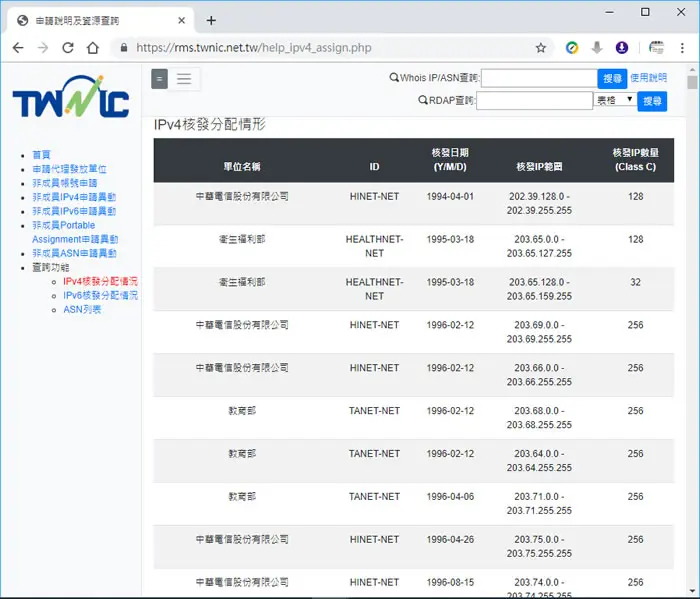Click the page scrollbar thumb

point(692,83)
